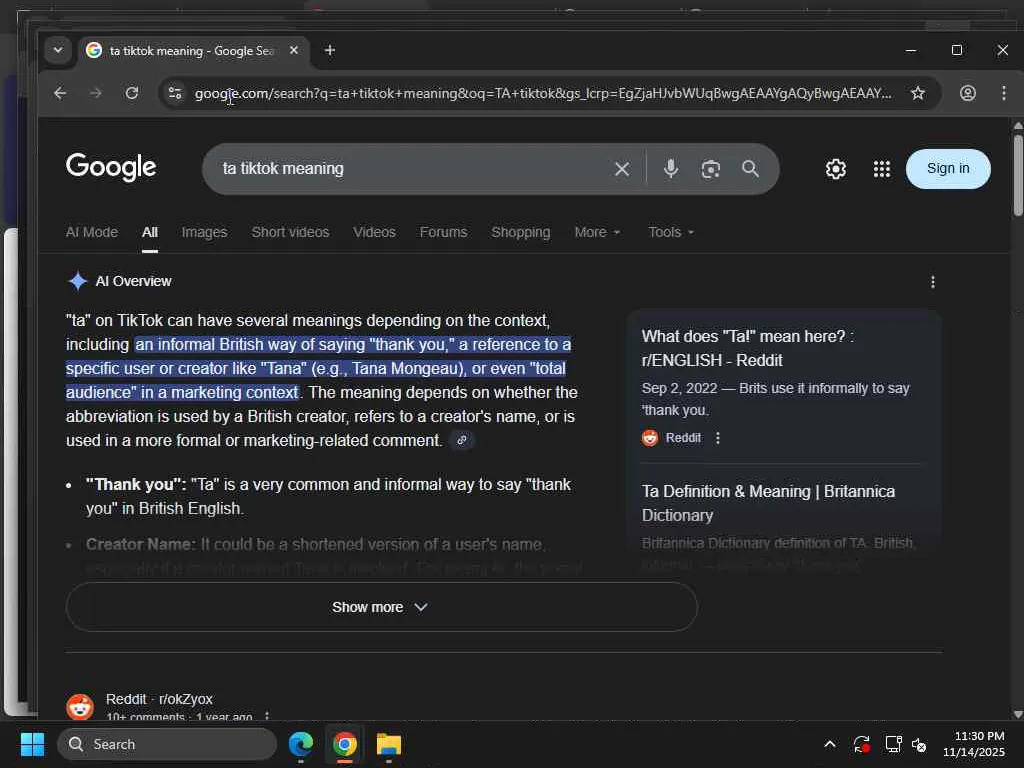Click the muted volume tray icon
The image size is (1024, 768).
(x=920, y=744)
